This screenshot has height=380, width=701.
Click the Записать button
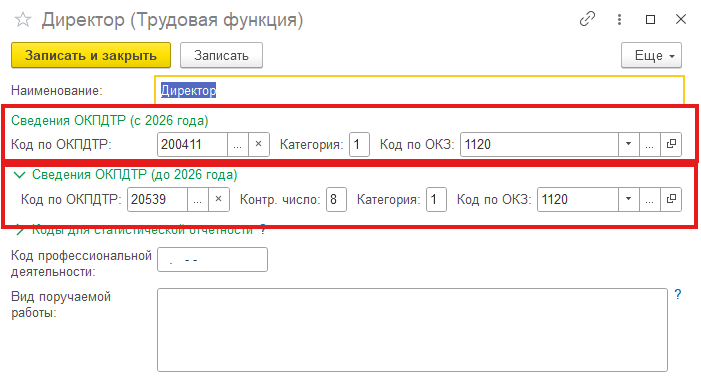tap(221, 55)
